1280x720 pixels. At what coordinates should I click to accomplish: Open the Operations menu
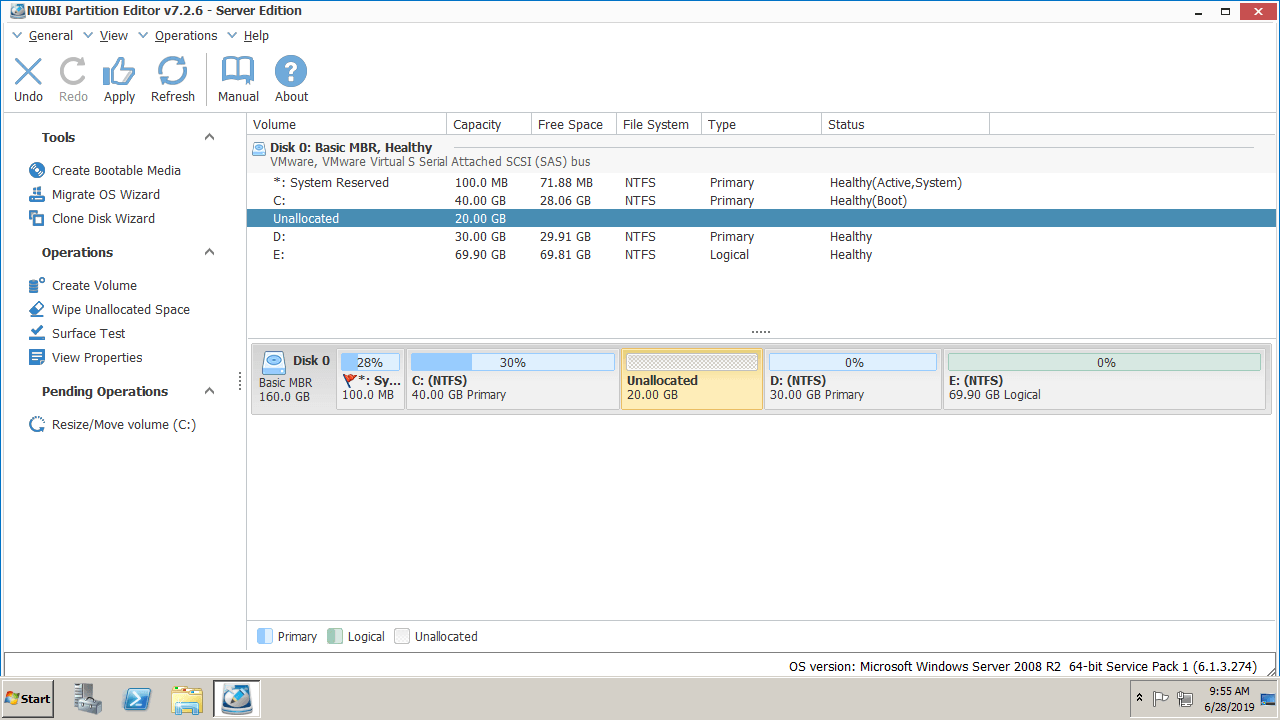185,36
